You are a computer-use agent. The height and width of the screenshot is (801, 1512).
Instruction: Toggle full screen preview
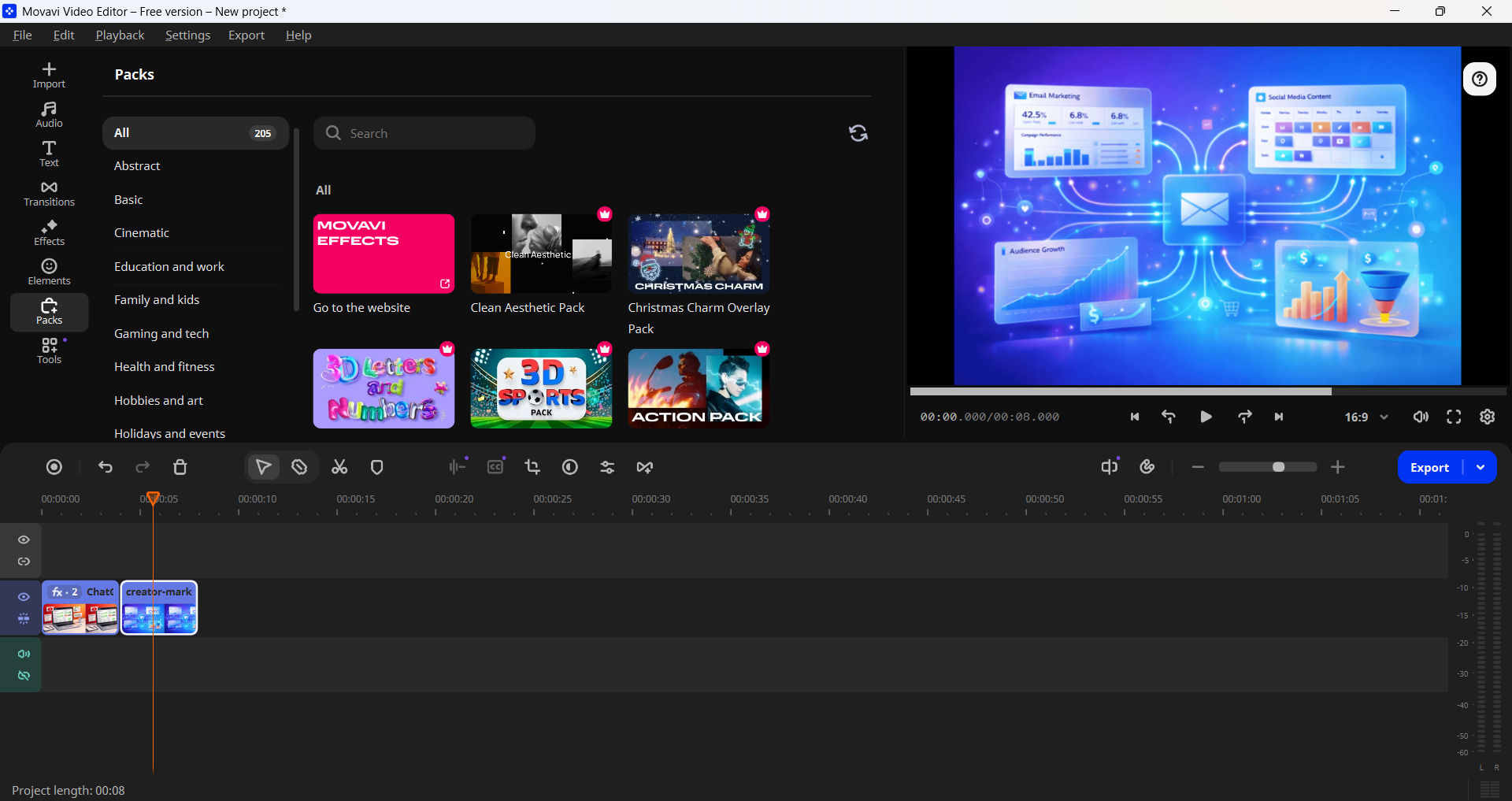click(1454, 417)
